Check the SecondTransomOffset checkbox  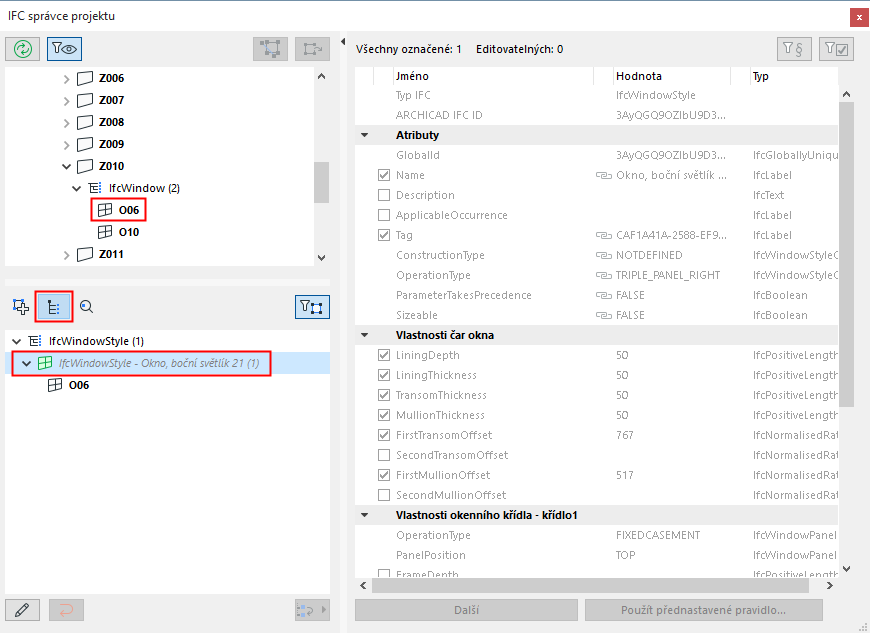(383, 455)
